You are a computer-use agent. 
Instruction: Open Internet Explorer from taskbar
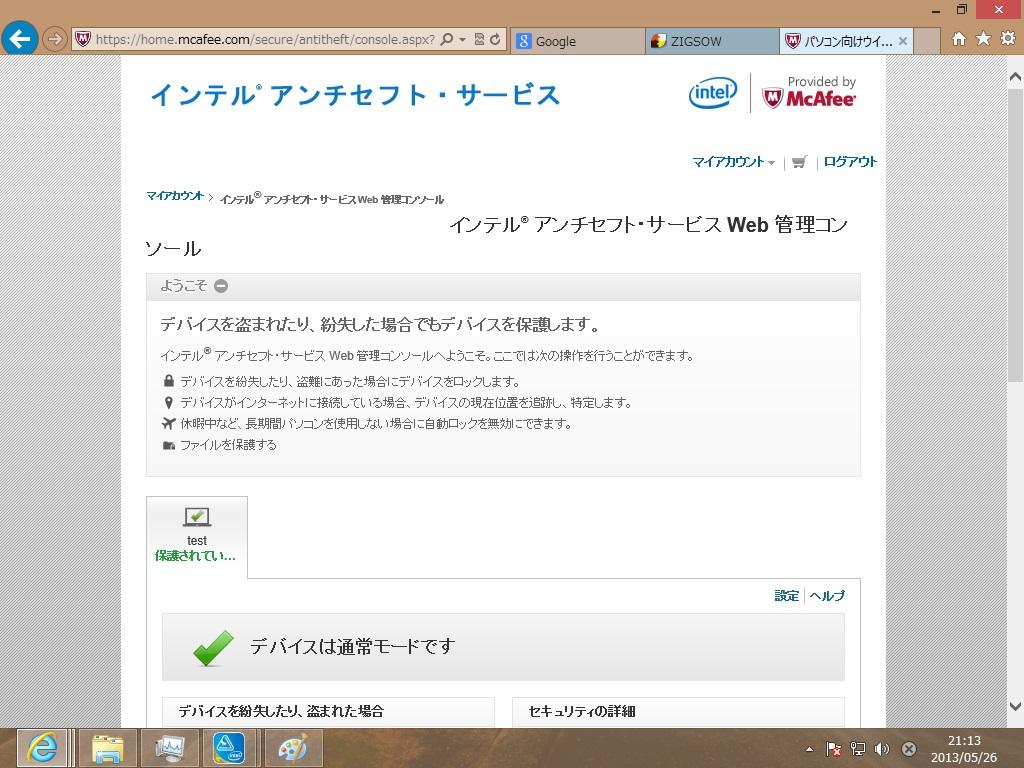(x=42, y=748)
